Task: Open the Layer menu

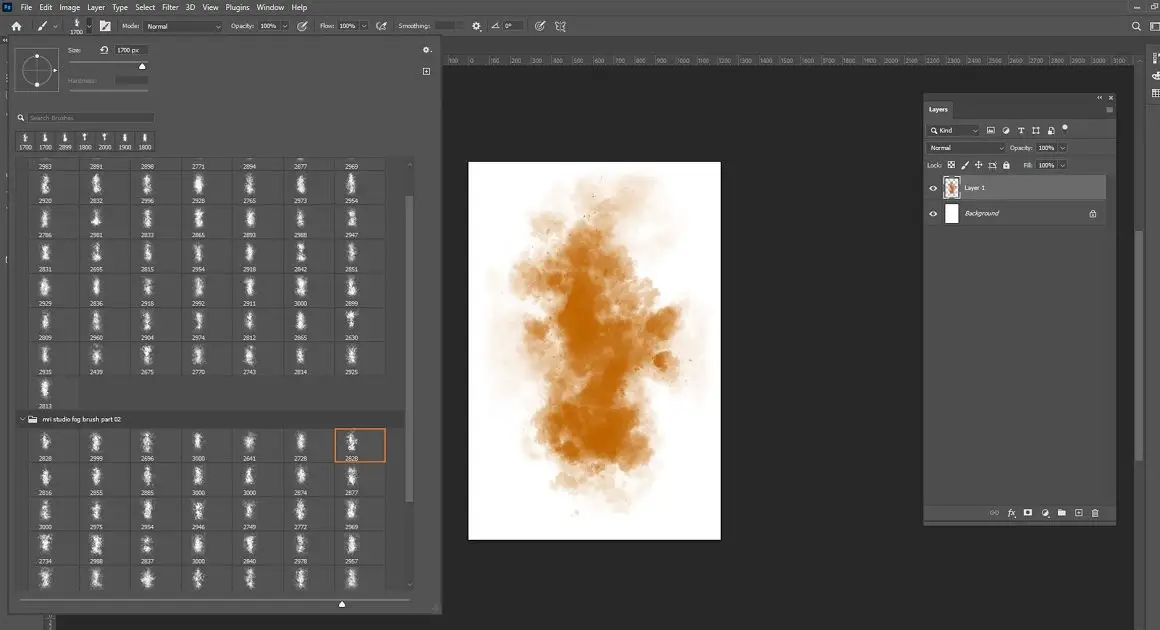Action: tap(96, 7)
